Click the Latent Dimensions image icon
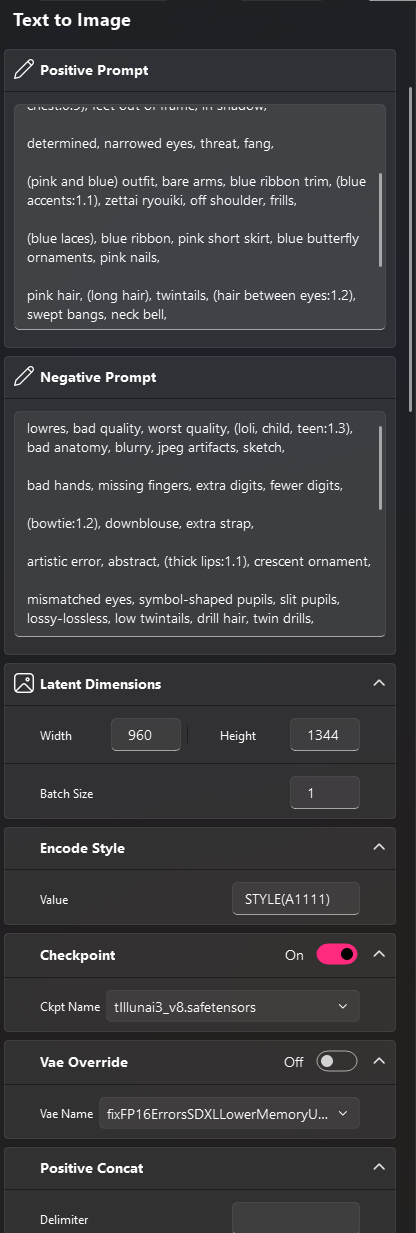 [x=24, y=684]
